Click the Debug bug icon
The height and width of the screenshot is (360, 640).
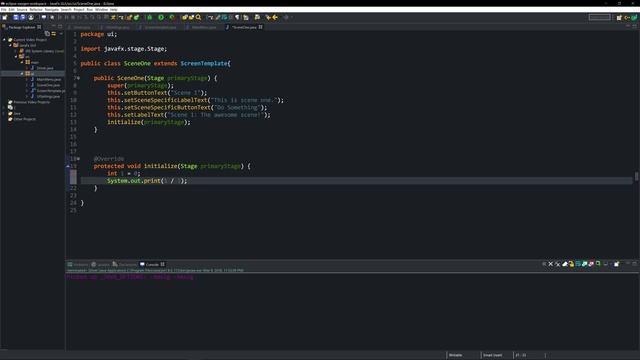pyautogui.click(x=150, y=17)
